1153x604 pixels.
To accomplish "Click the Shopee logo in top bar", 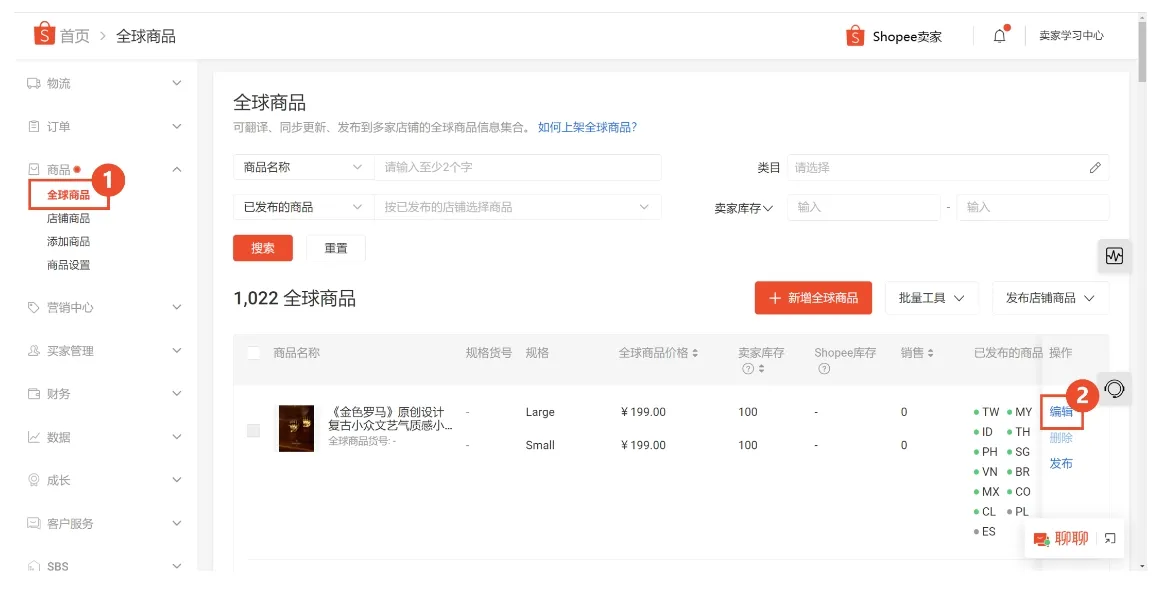I will (42, 33).
